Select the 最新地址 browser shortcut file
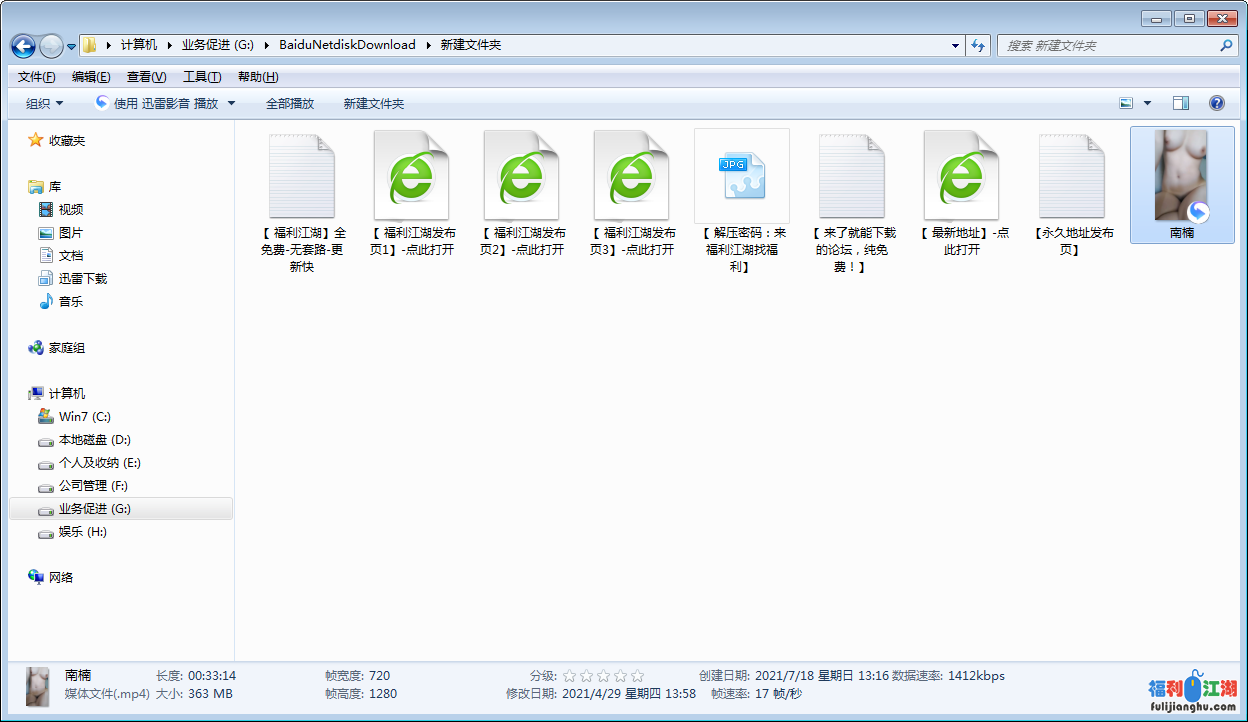 [961, 176]
